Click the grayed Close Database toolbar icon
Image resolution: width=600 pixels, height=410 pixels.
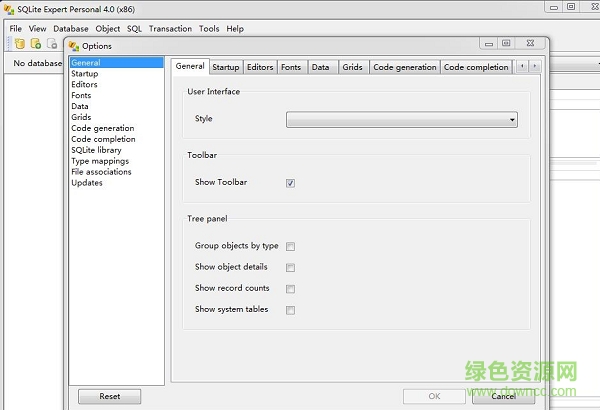click(52, 44)
